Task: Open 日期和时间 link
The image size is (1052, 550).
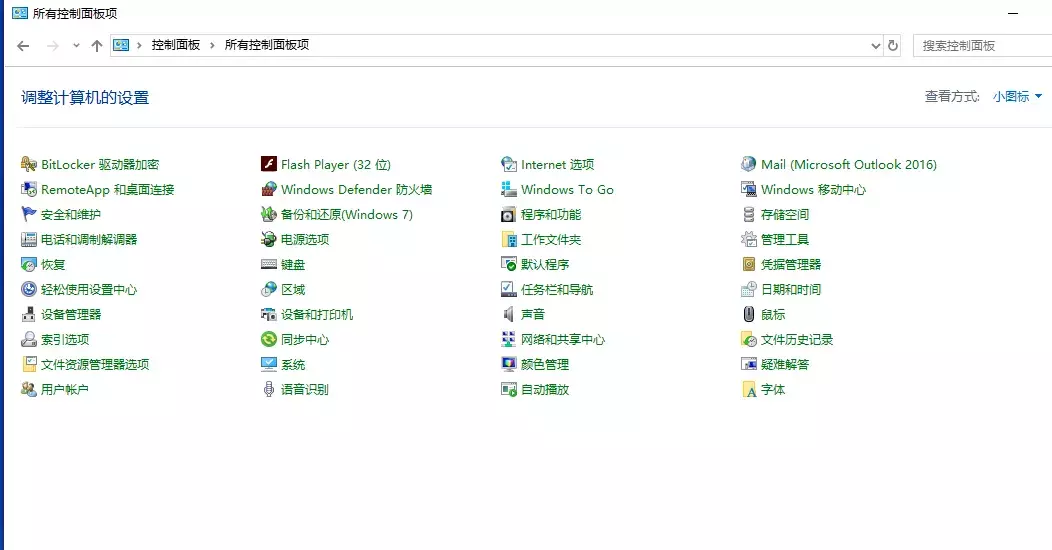Action: pyautogui.click(x=791, y=289)
